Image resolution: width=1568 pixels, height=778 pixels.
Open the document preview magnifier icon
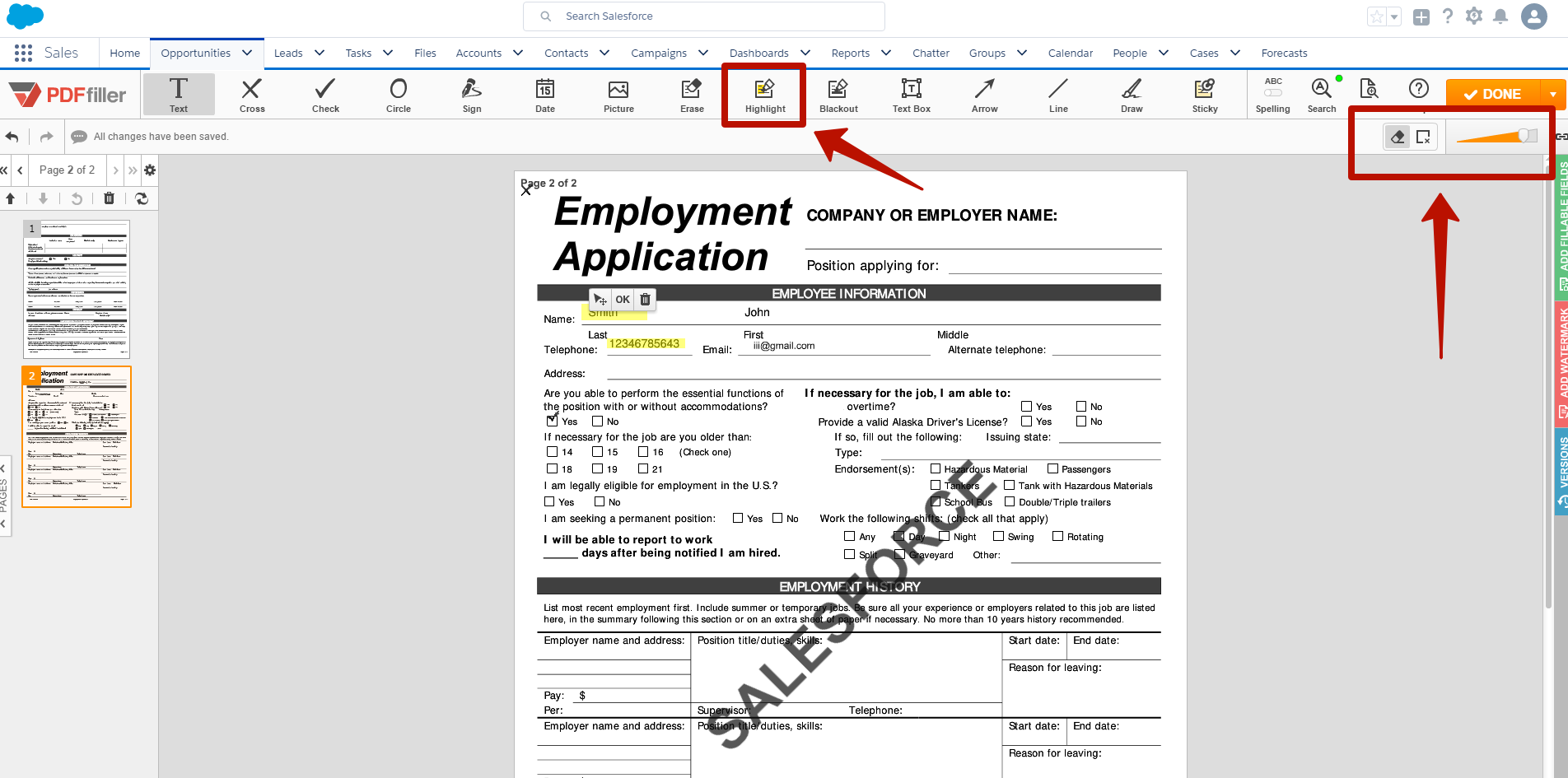(1369, 88)
